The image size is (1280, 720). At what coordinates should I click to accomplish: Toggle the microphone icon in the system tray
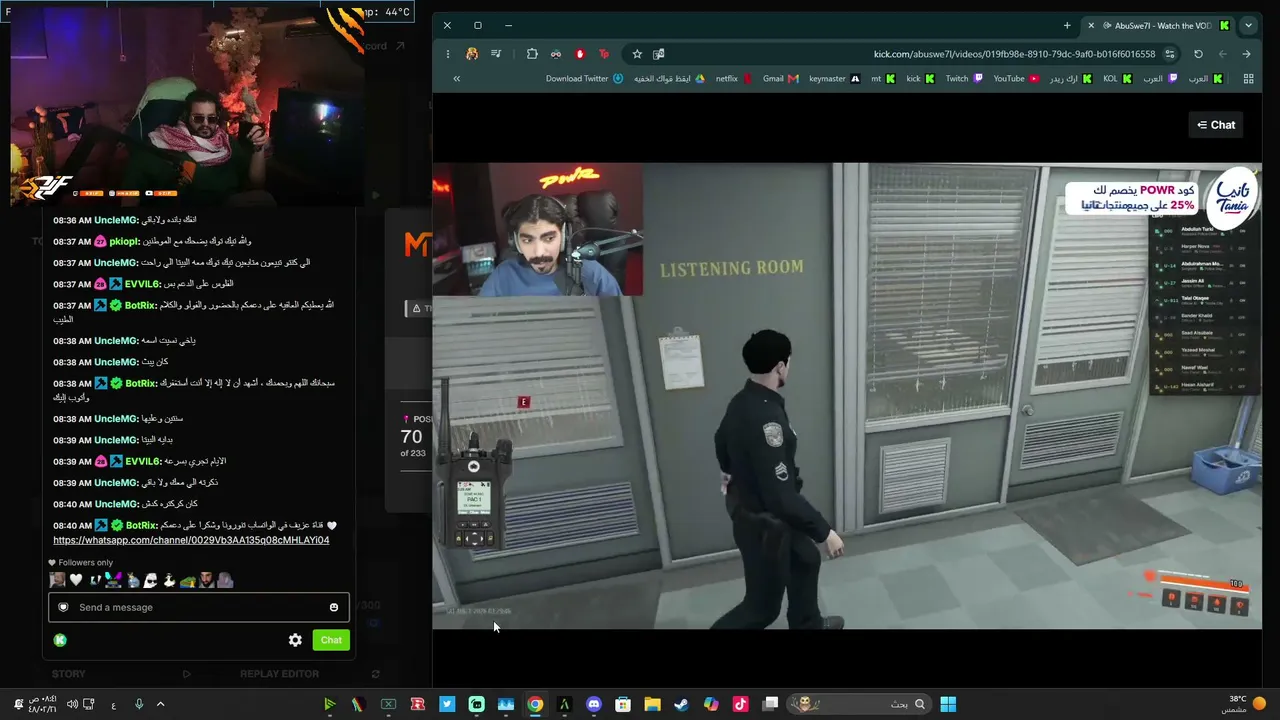[x=139, y=704]
